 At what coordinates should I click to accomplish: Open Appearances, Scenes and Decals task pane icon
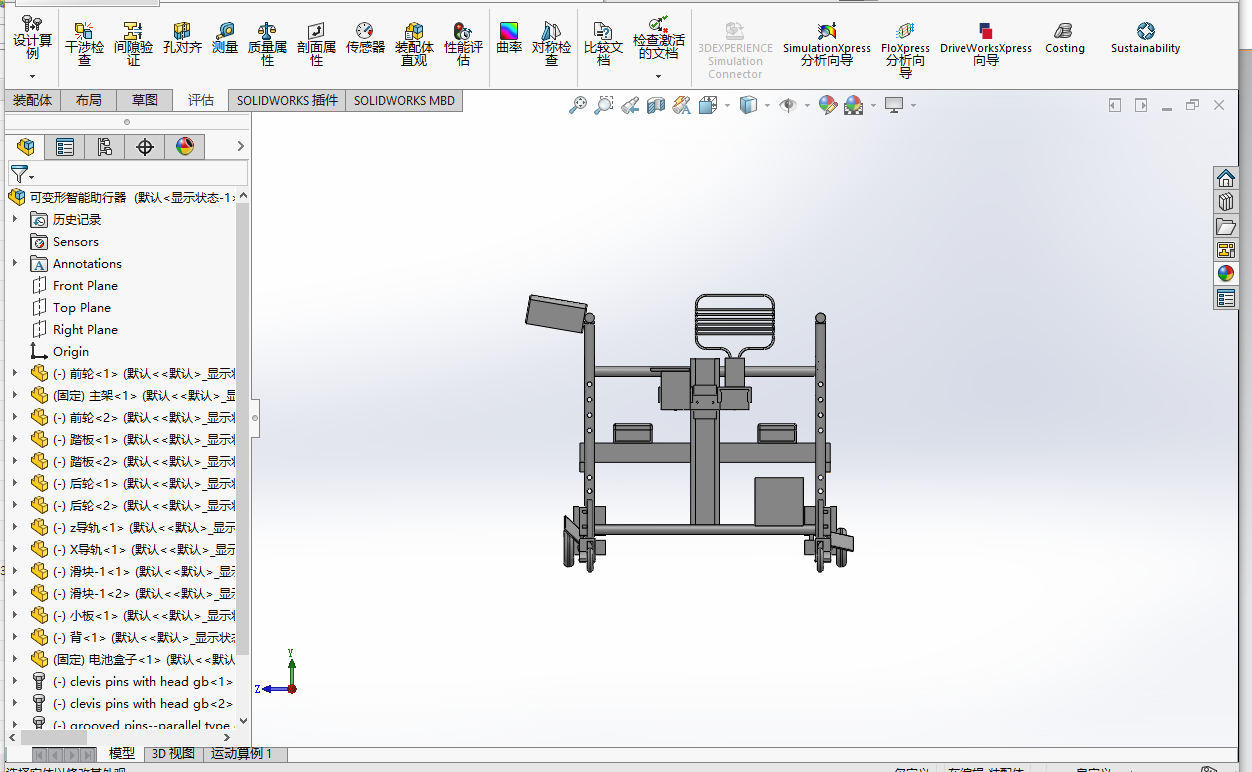coord(1226,274)
